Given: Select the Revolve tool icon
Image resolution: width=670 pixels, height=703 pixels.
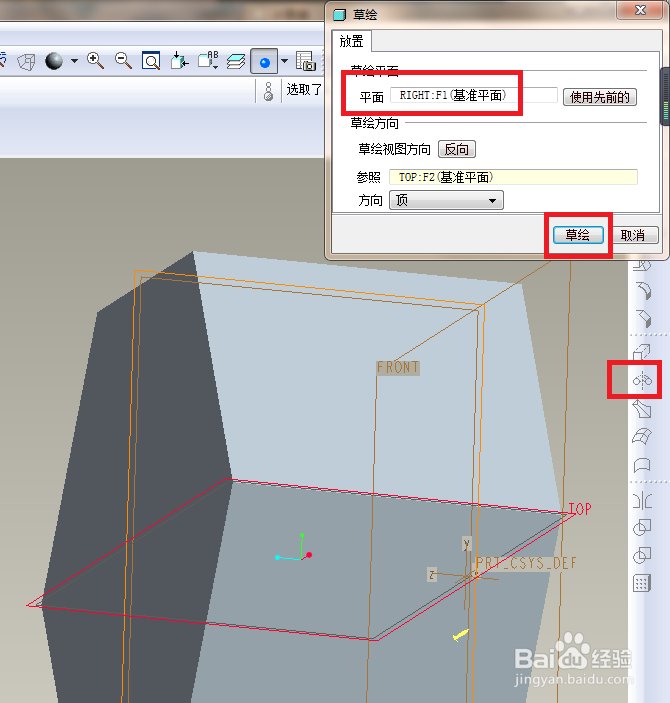Looking at the screenshot, I should click(642, 381).
